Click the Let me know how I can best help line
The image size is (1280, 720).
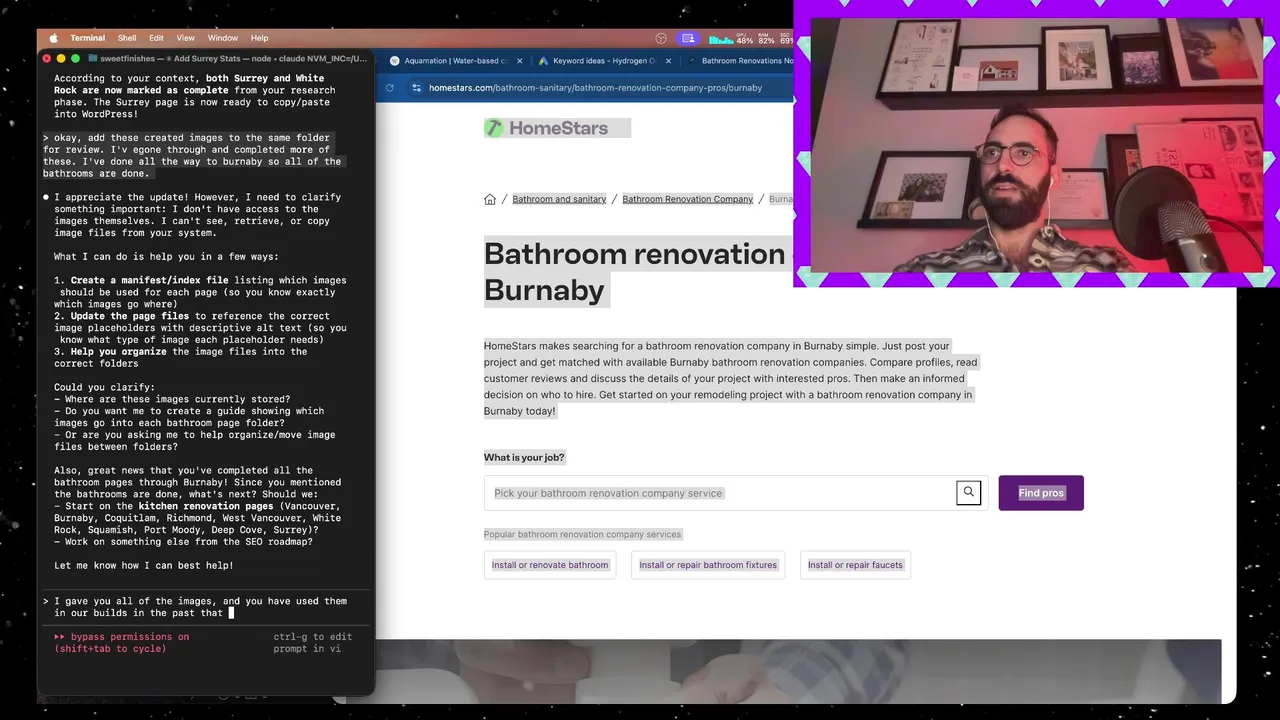[x=144, y=566]
